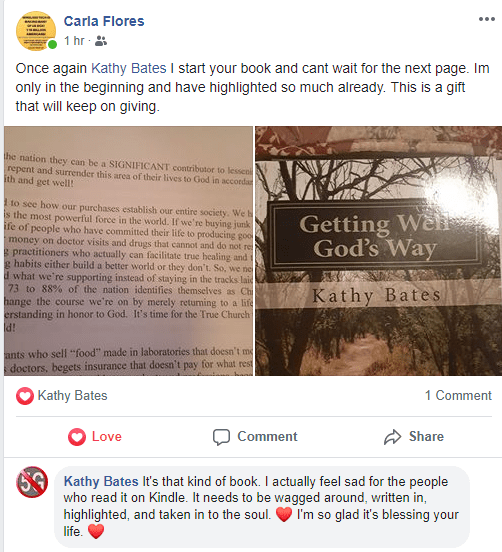View who reacted: Kathy Bates
502x552 pixels.
(73, 395)
